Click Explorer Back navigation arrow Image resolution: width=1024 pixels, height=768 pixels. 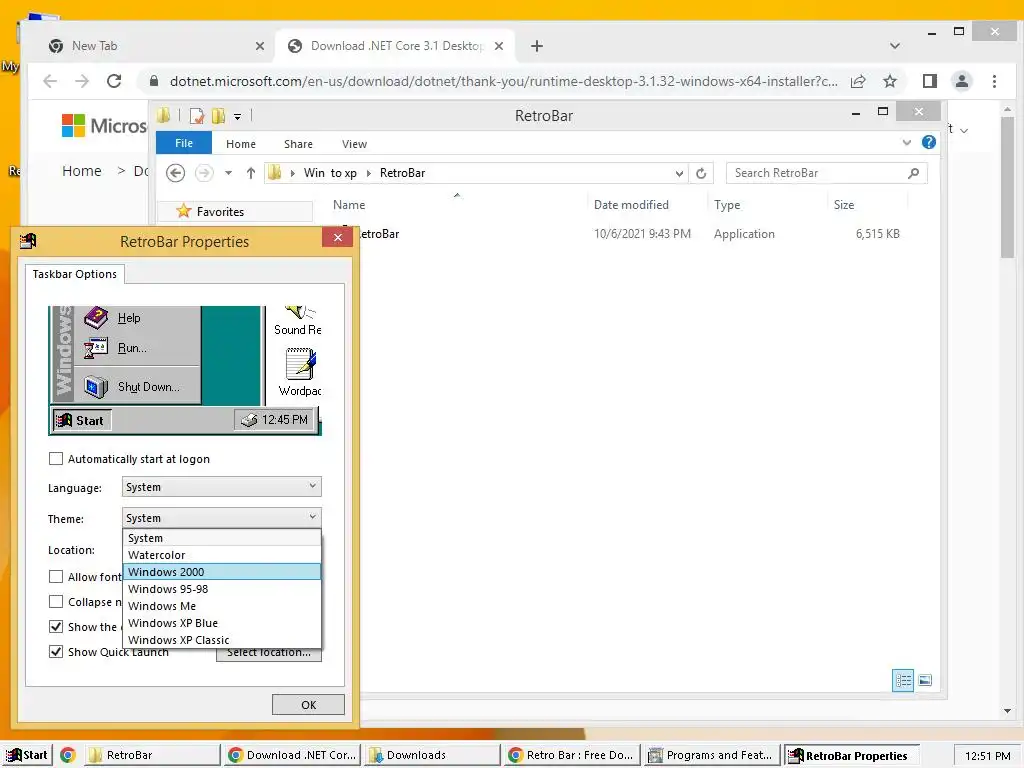(175, 173)
